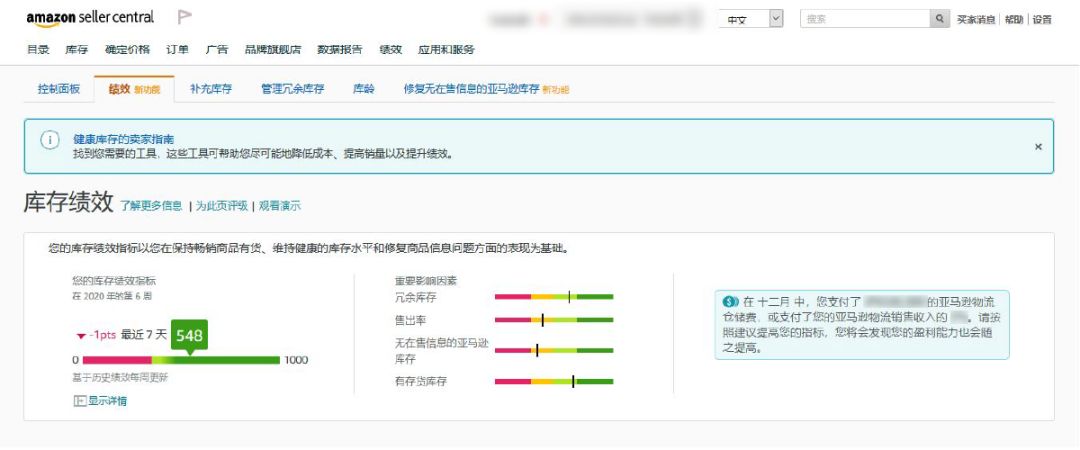1080x450 pixels.
Task: Switch to the 补充库存 tab
Action: click(211, 89)
